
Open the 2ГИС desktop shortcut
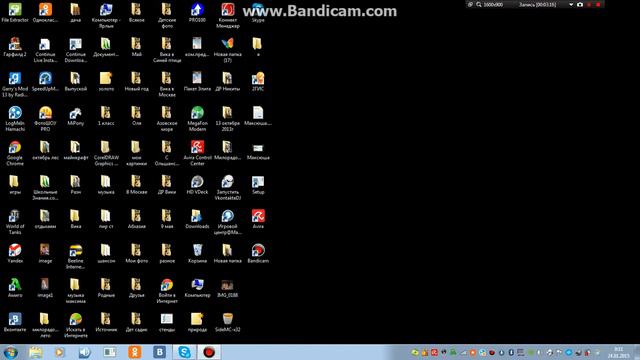pyautogui.click(x=258, y=82)
